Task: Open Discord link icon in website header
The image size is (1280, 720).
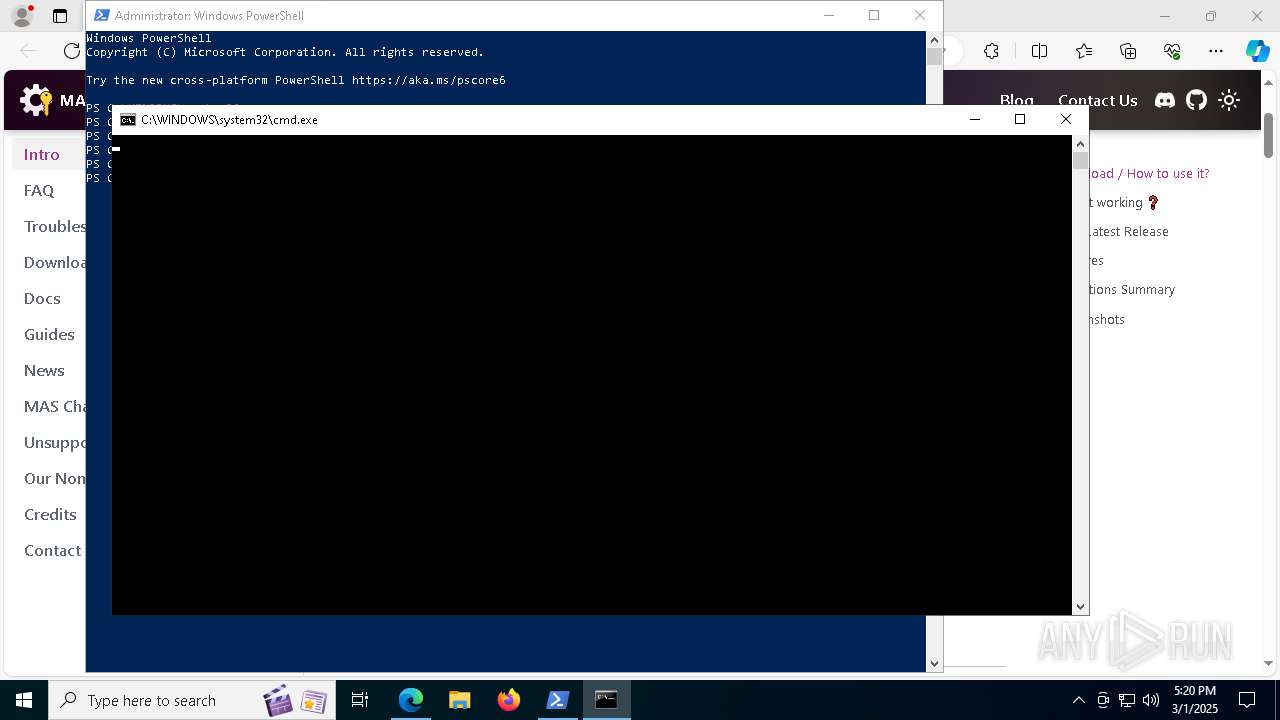Action: pyautogui.click(x=1165, y=100)
